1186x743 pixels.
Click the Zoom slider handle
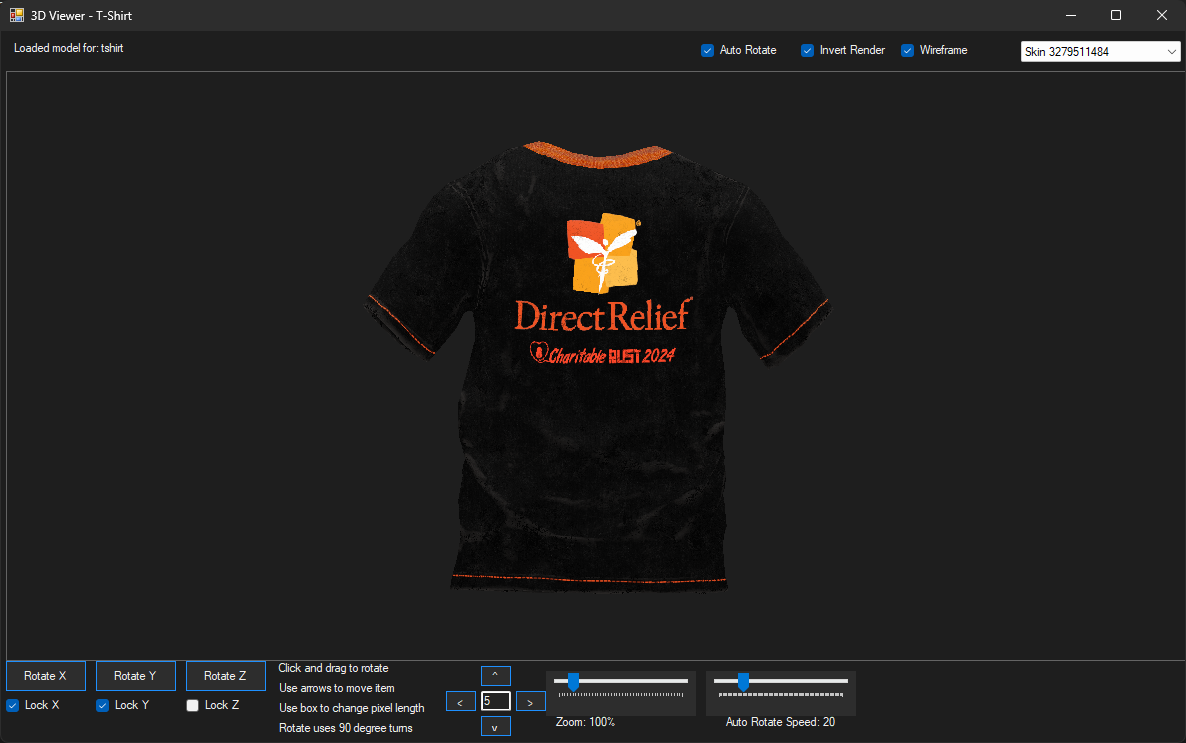[573, 682]
